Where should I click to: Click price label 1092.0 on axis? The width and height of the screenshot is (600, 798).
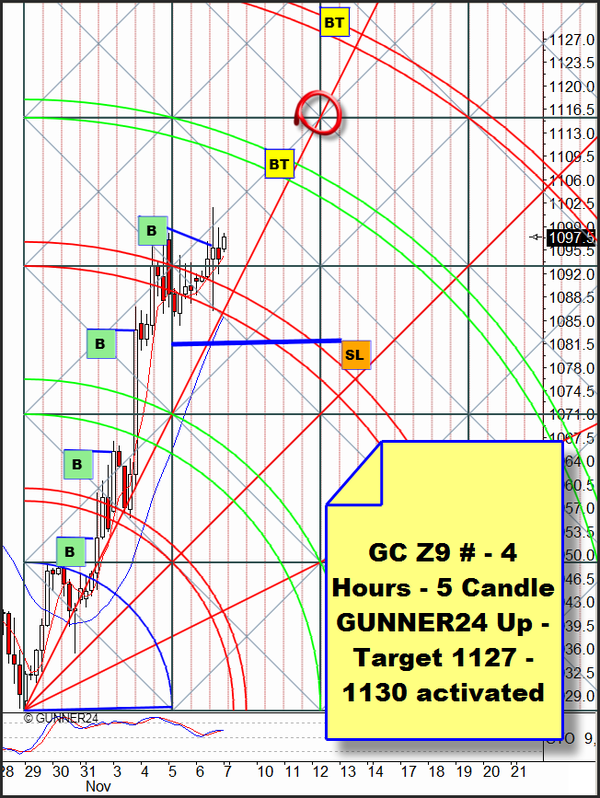point(571,275)
